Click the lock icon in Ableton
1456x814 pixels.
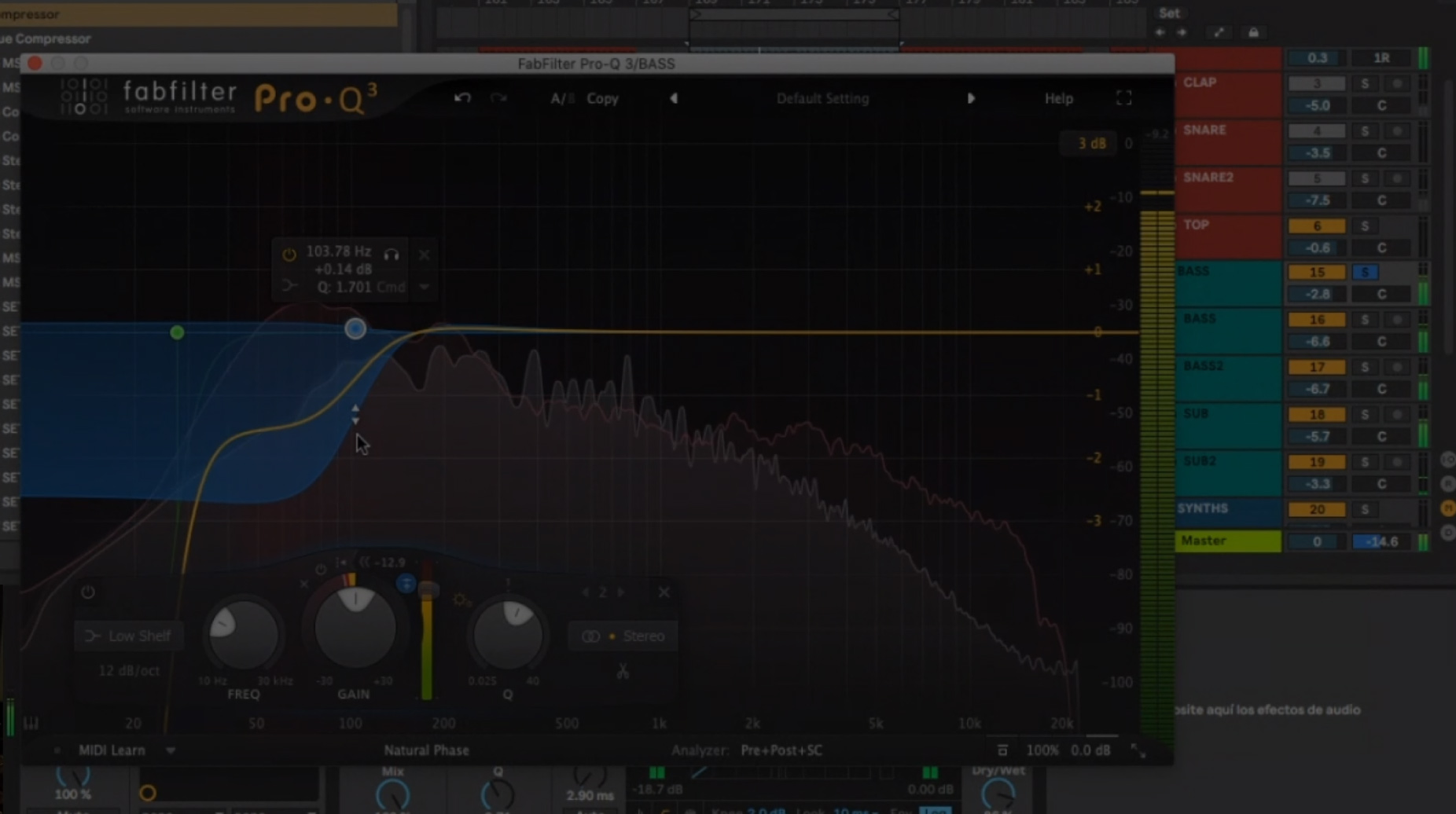[1253, 32]
